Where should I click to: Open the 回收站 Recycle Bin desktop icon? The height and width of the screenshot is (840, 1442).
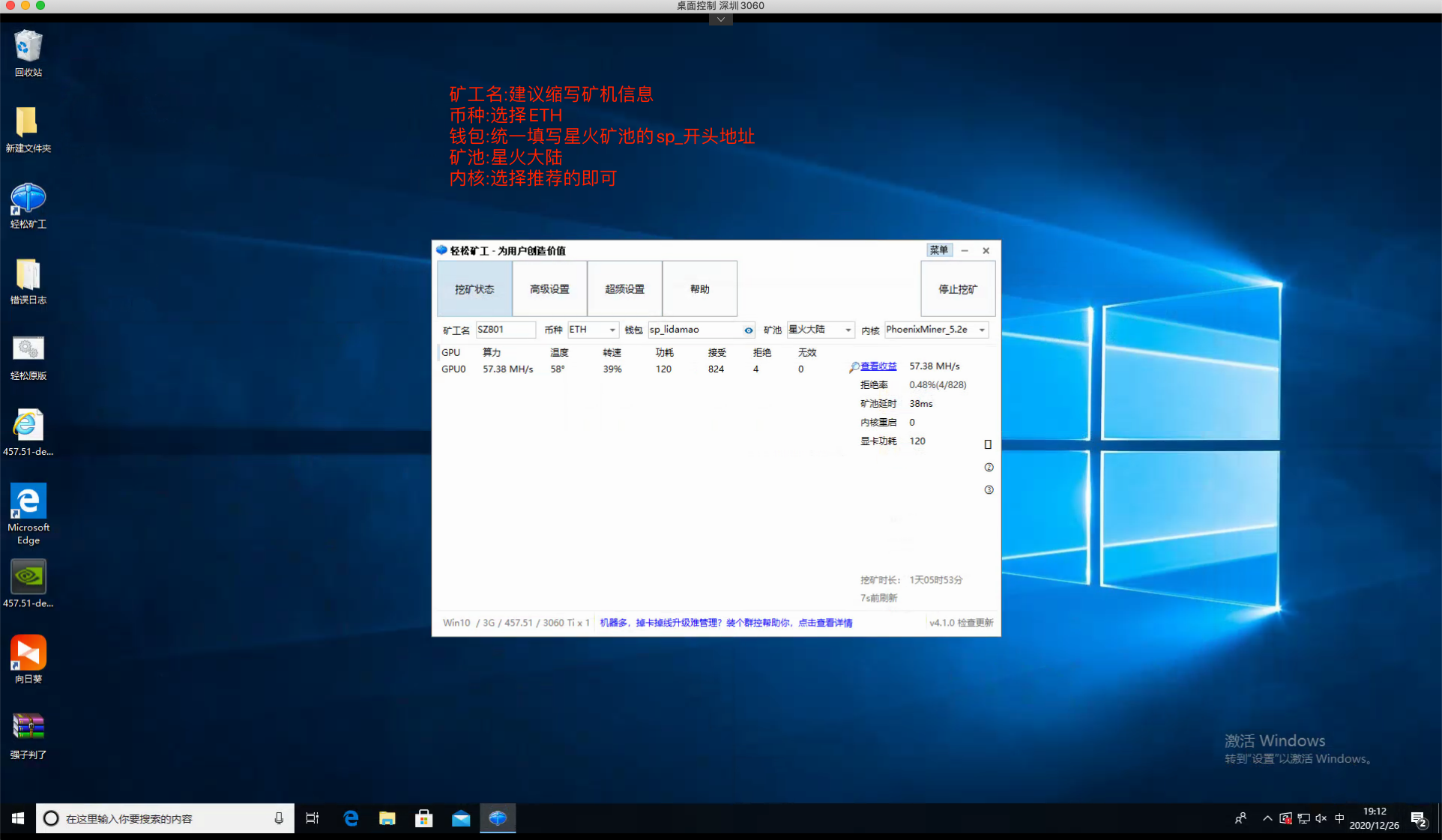coord(28,52)
